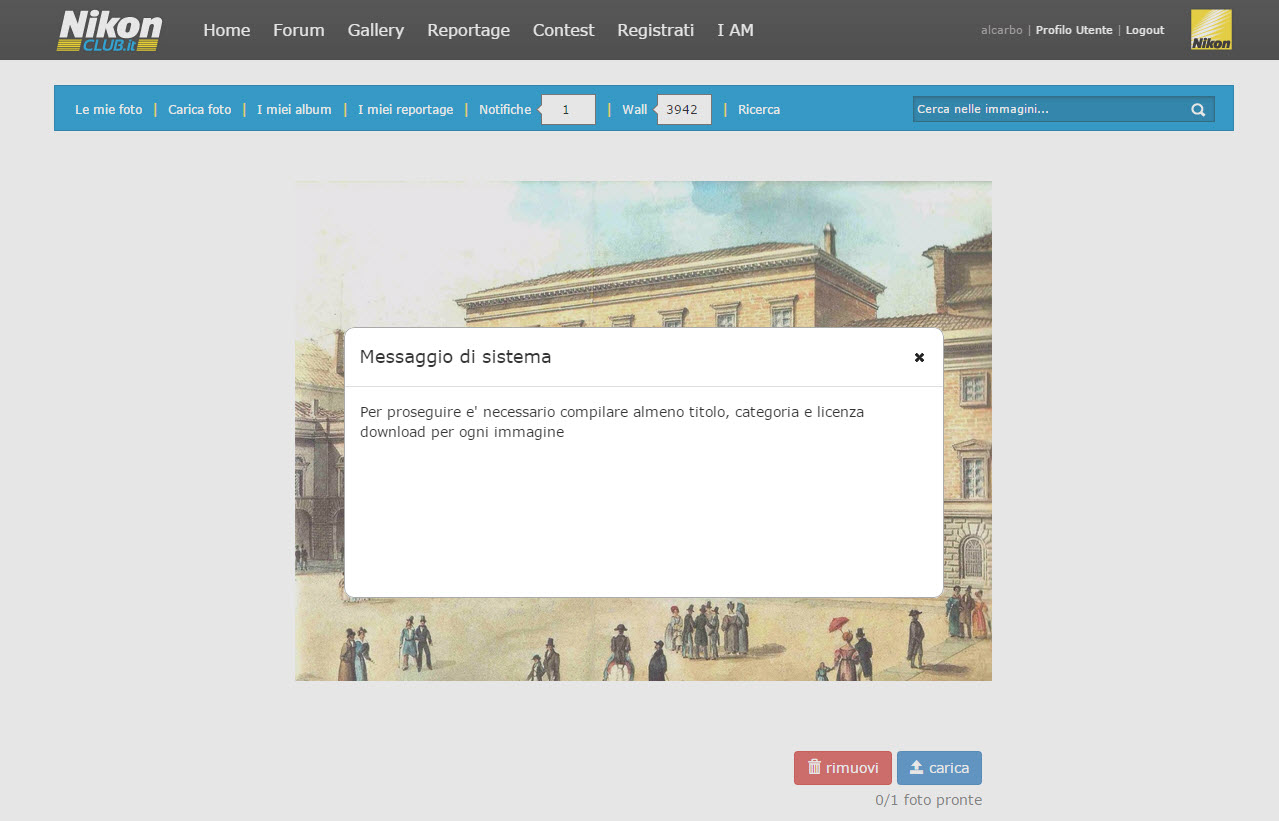Click the search magnifier icon

coord(1198,110)
